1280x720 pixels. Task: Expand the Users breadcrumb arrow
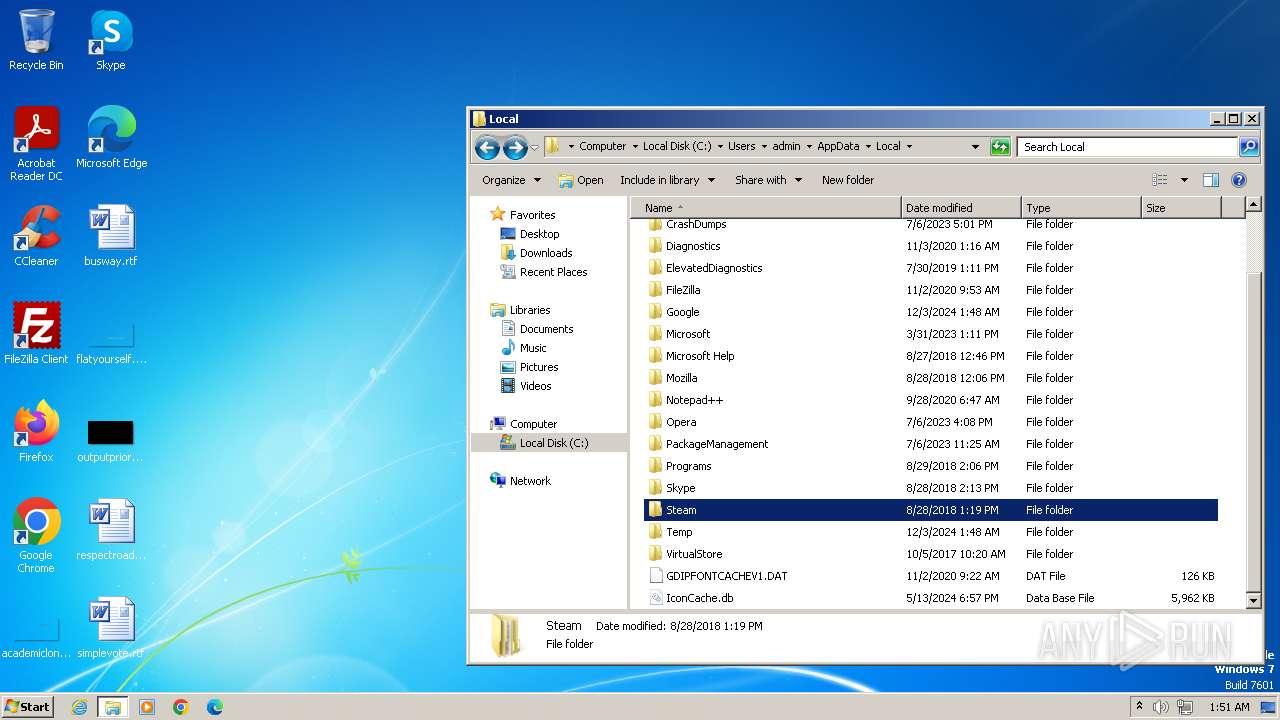[763, 146]
